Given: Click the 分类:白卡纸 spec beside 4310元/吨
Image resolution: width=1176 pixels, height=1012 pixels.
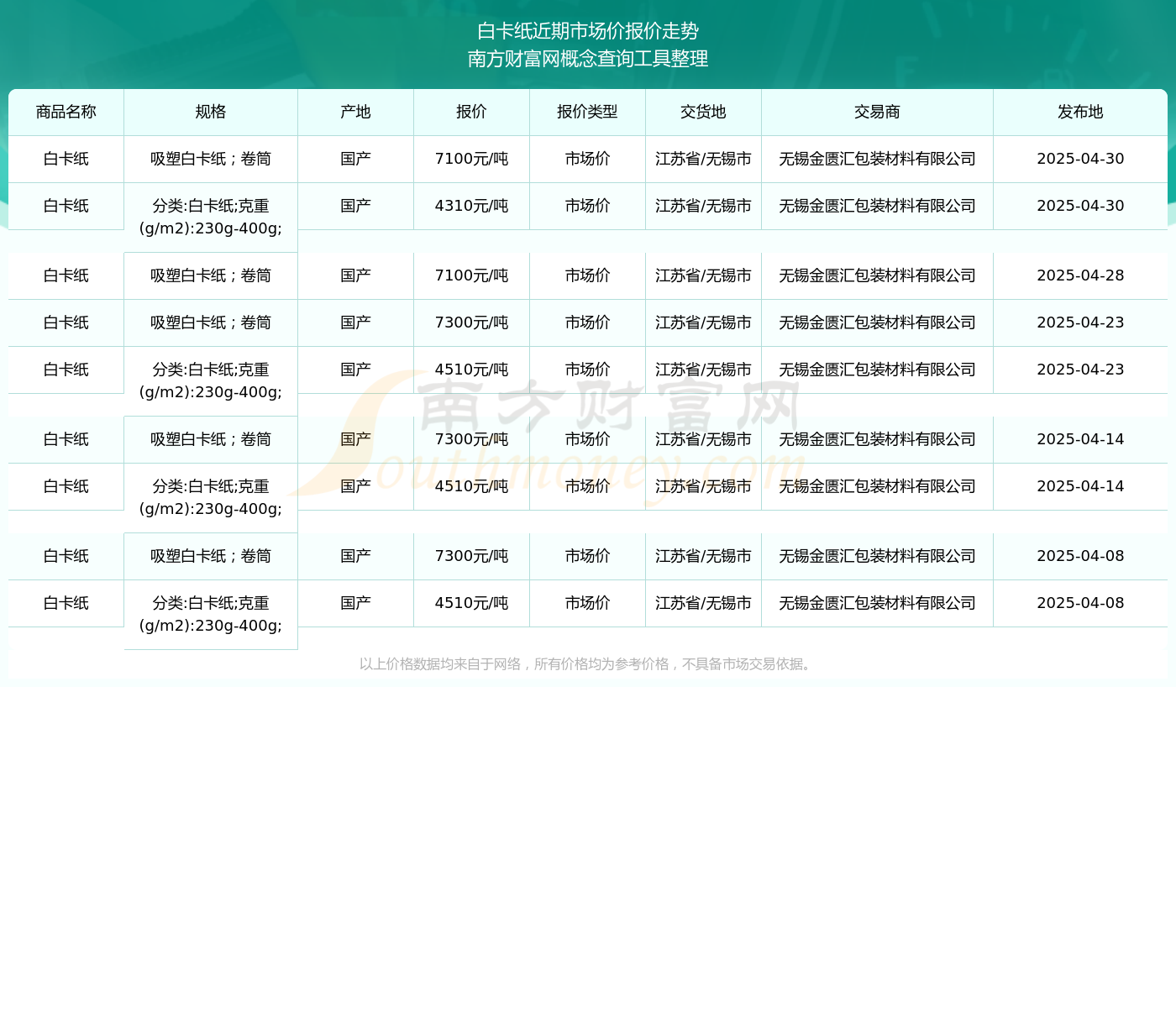Looking at the screenshot, I should (211, 217).
